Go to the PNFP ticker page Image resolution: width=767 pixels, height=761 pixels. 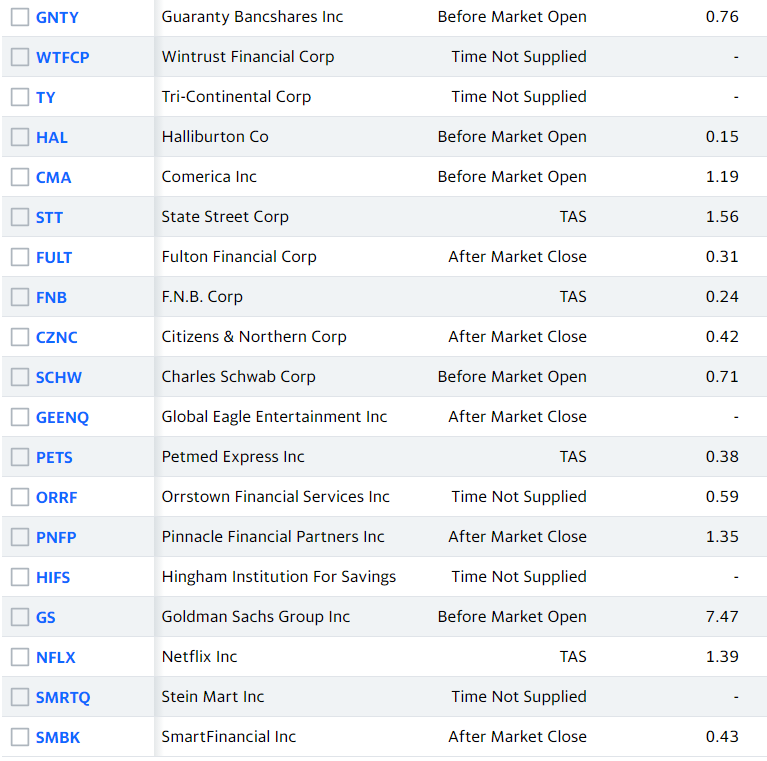(56, 537)
